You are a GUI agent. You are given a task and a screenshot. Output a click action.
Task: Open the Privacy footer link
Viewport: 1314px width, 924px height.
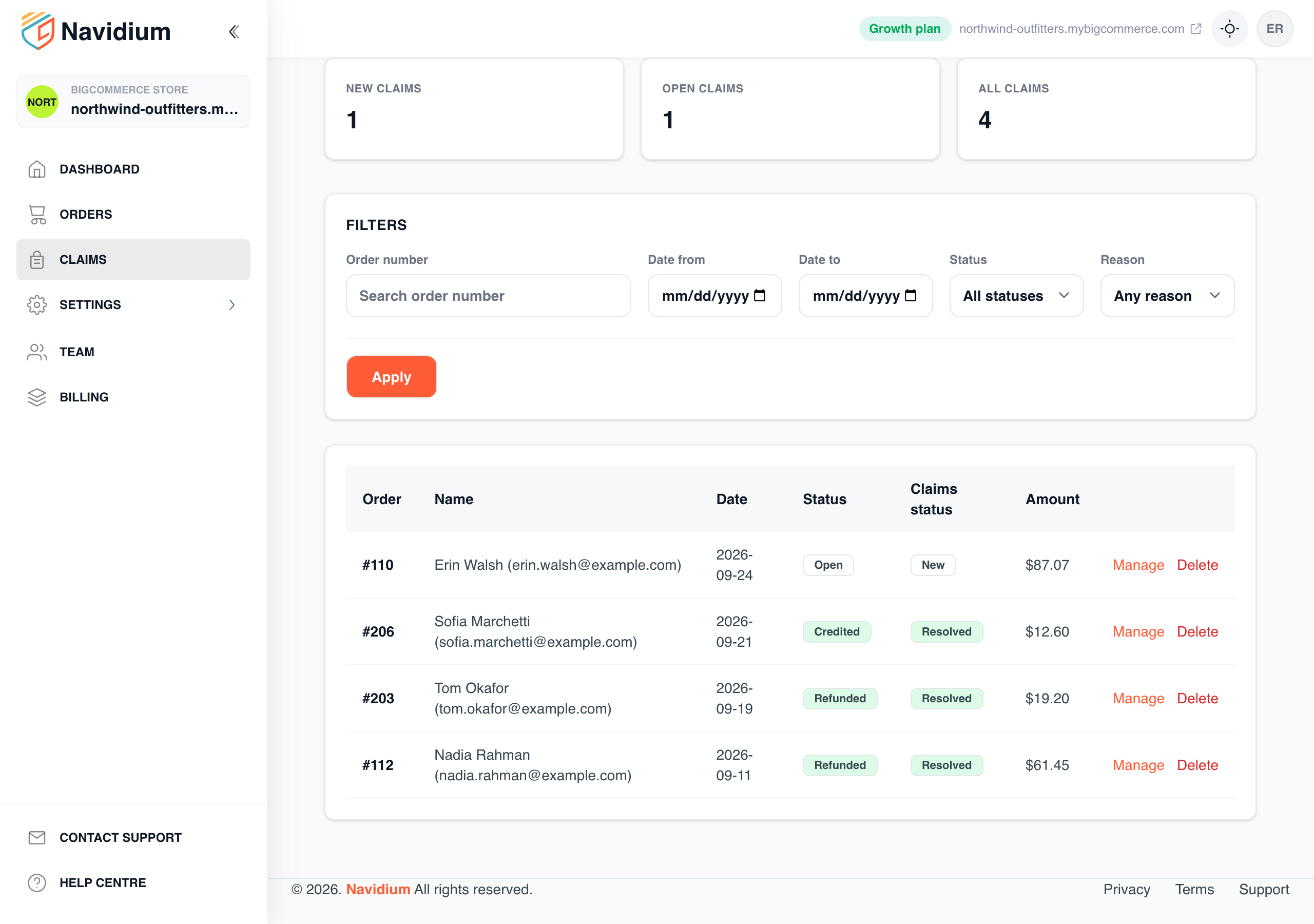pyautogui.click(x=1126, y=889)
